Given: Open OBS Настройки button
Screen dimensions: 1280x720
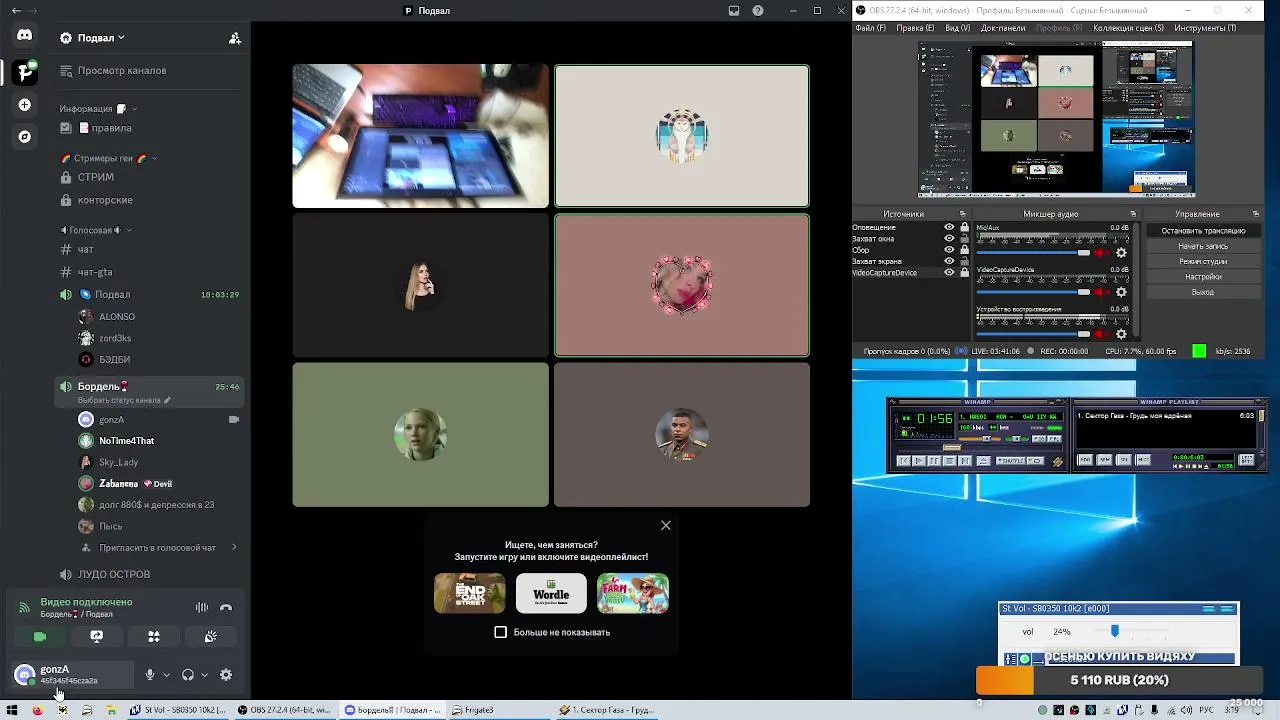Looking at the screenshot, I should (1203, 277).
